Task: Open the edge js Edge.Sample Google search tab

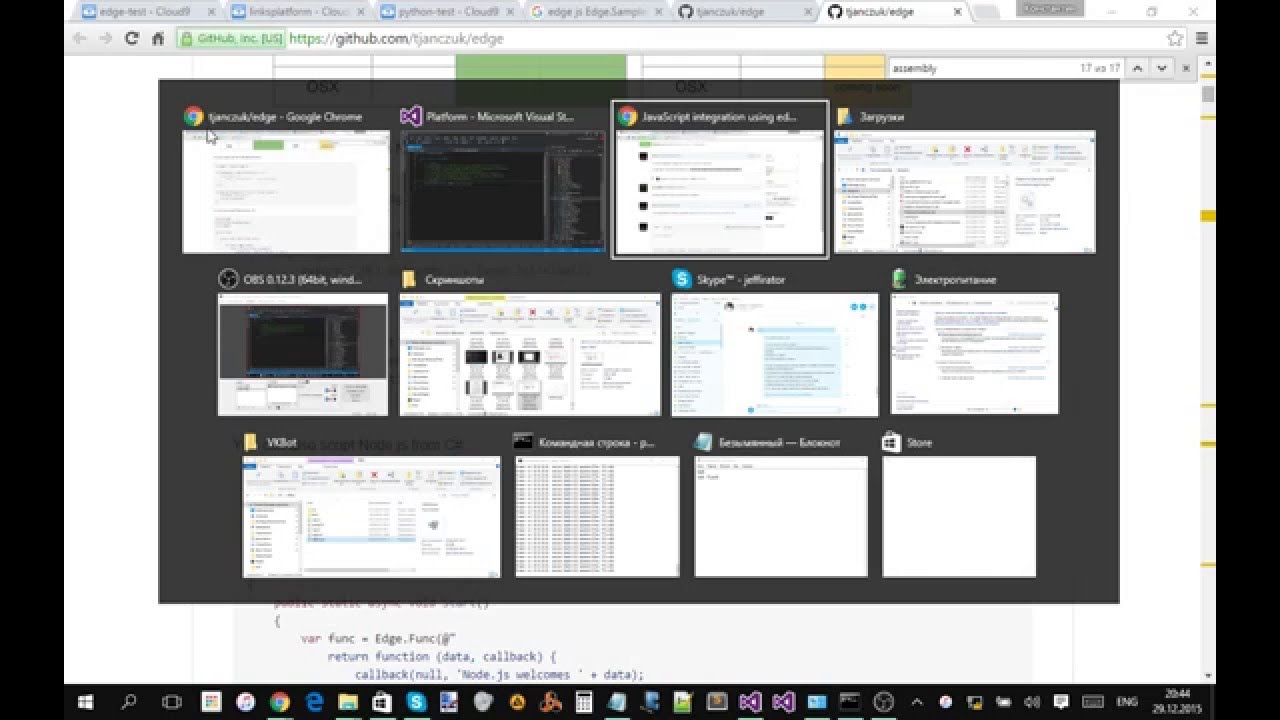Action: coord(596,12)
